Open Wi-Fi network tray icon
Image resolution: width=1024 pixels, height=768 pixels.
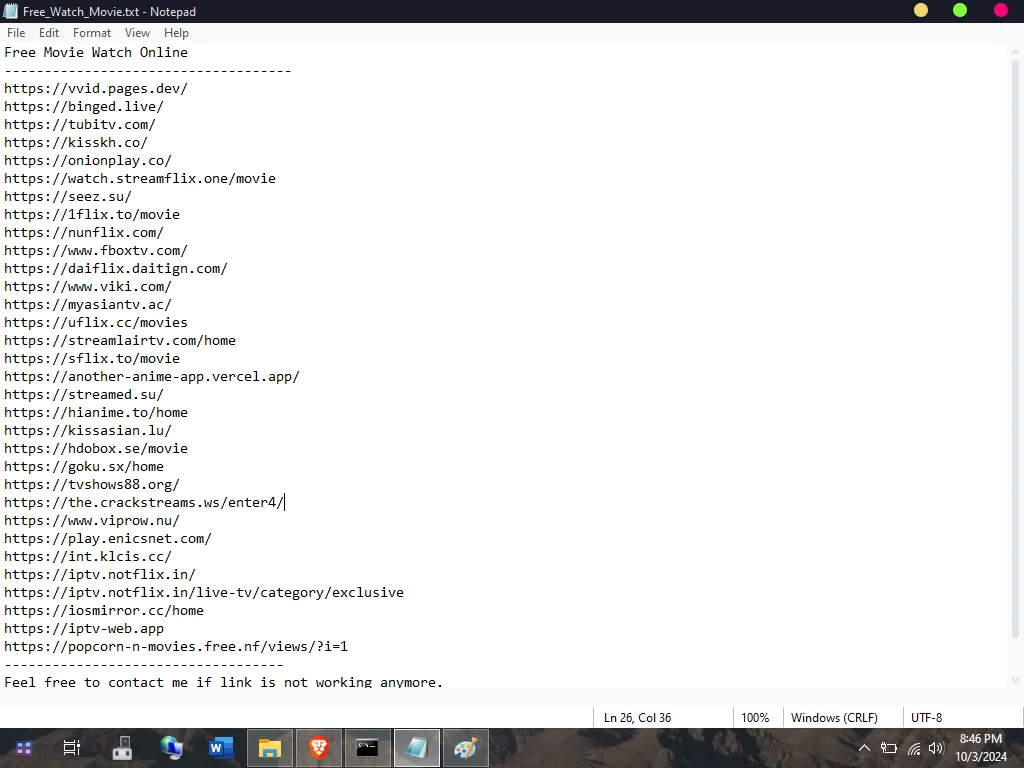[x=914, y=748]
